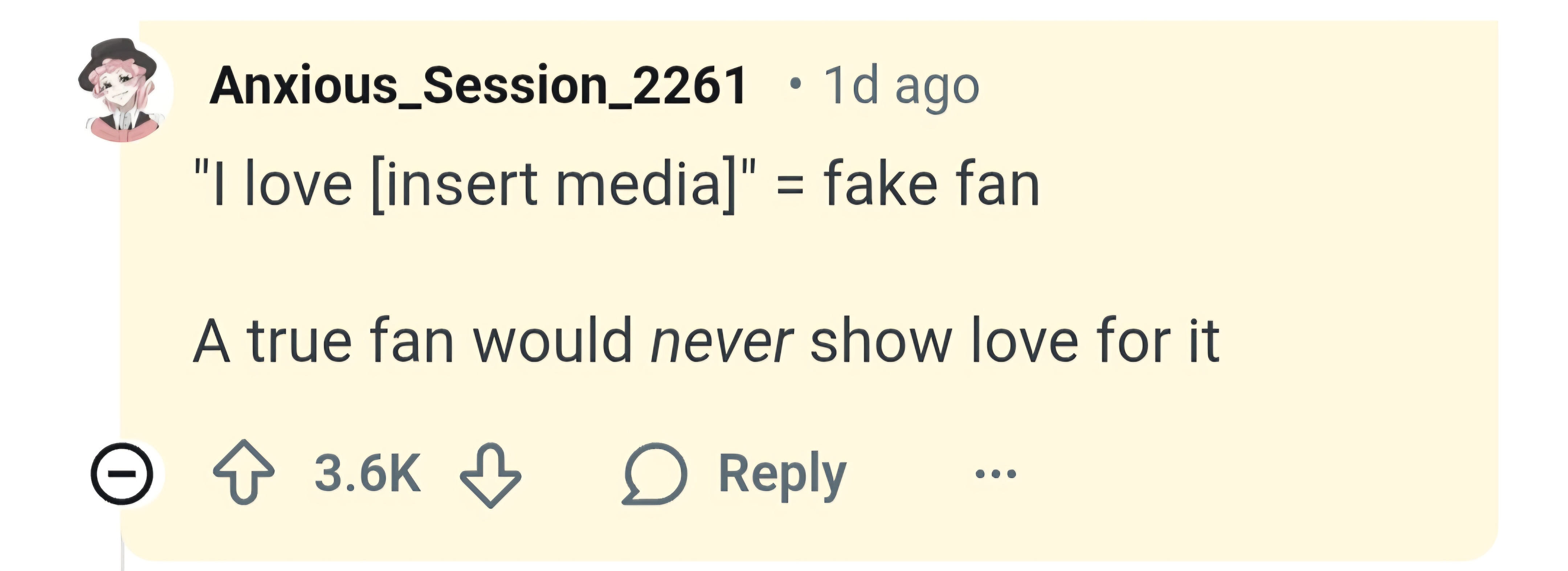Upvote the Anxious_Session_2261 comment
This screenshot has width=1568, height=571.
tap(244, 472)
